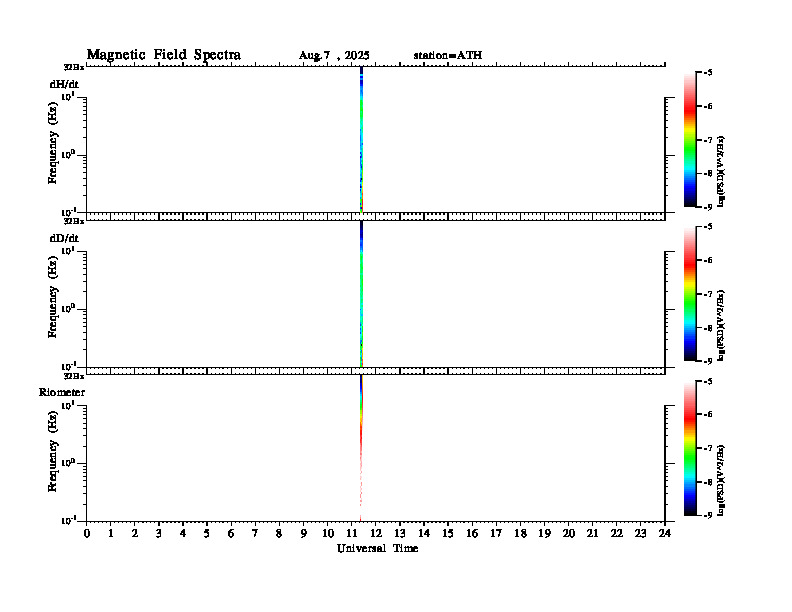This screenshot has height=612, width=792.
Task: Click the "32Hz" label above the dH/dt panel
Action: pyautogui.click(x=74, y=67)
